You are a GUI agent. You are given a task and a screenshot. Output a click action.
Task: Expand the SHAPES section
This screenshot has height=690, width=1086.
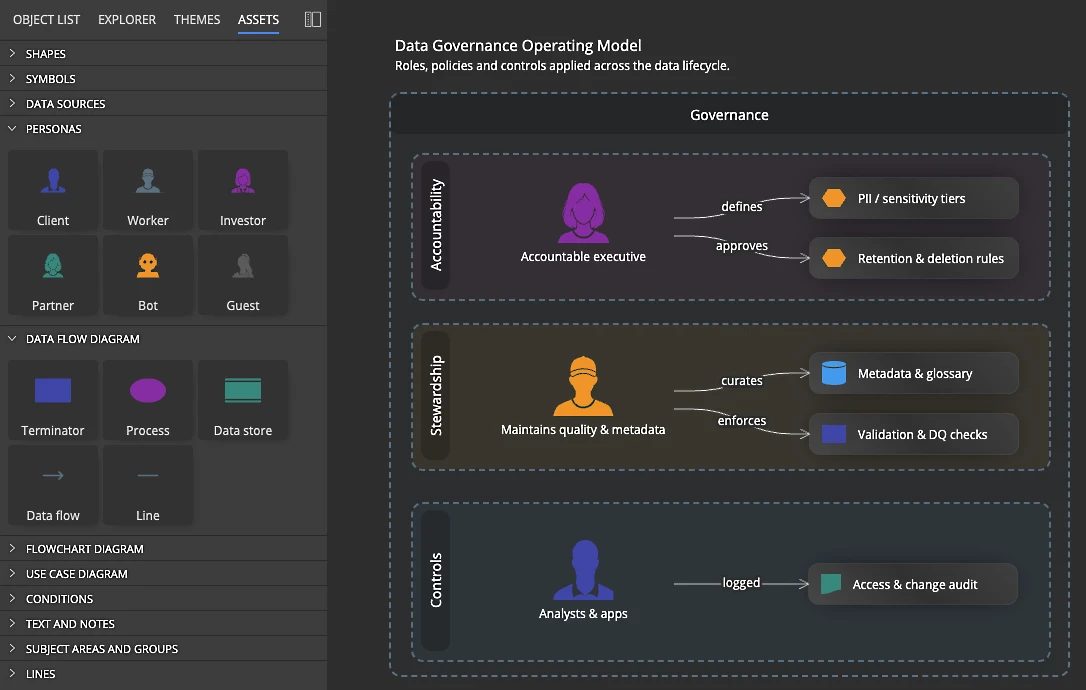pyautogui.click(x=163, y=53)
